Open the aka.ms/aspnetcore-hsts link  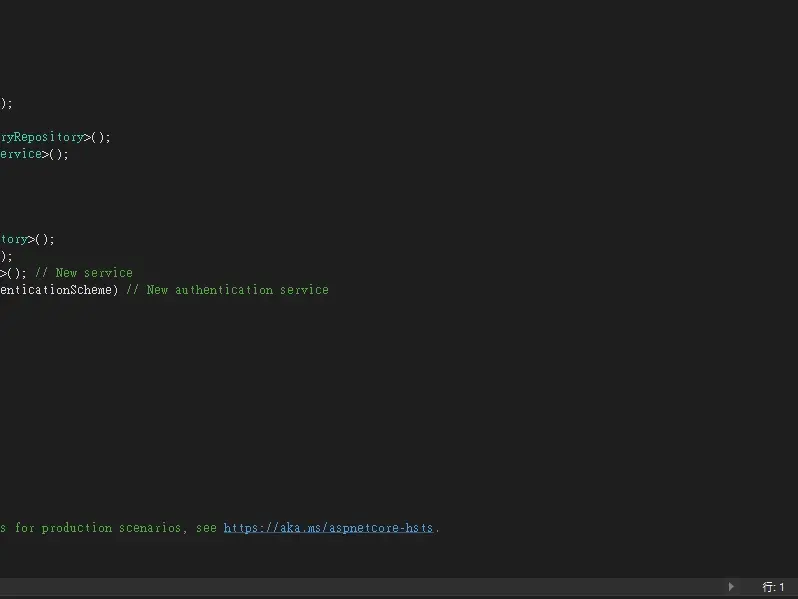tap(328, 528)
